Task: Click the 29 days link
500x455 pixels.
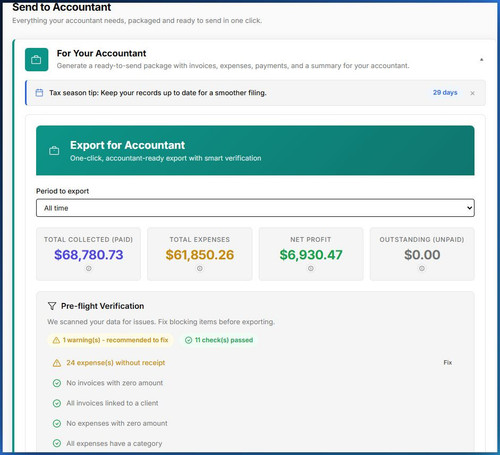Action: click(x=445, y=93)
